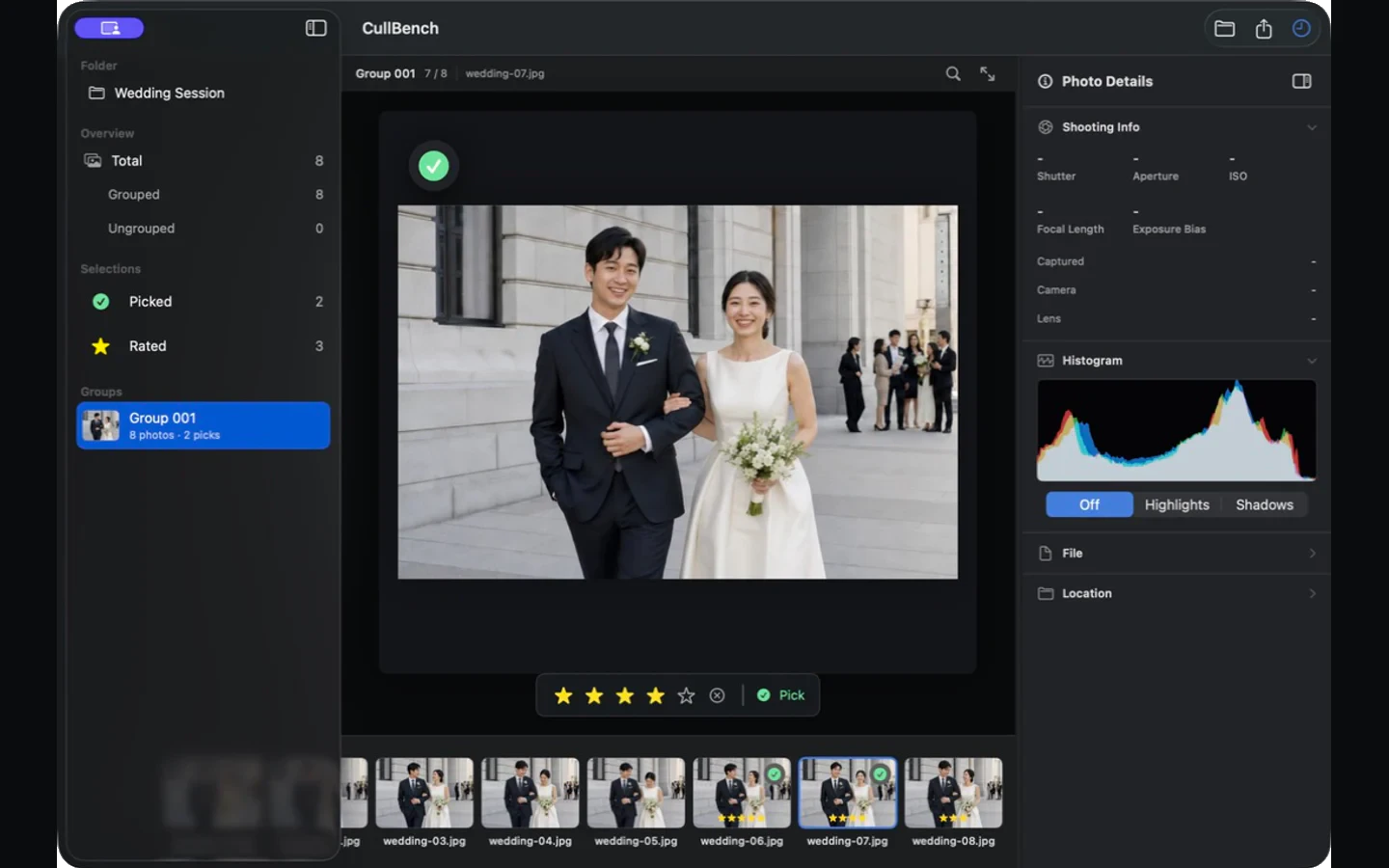Collapse the Shooting Info section

pyautogui.click(x=1312, y=127)
